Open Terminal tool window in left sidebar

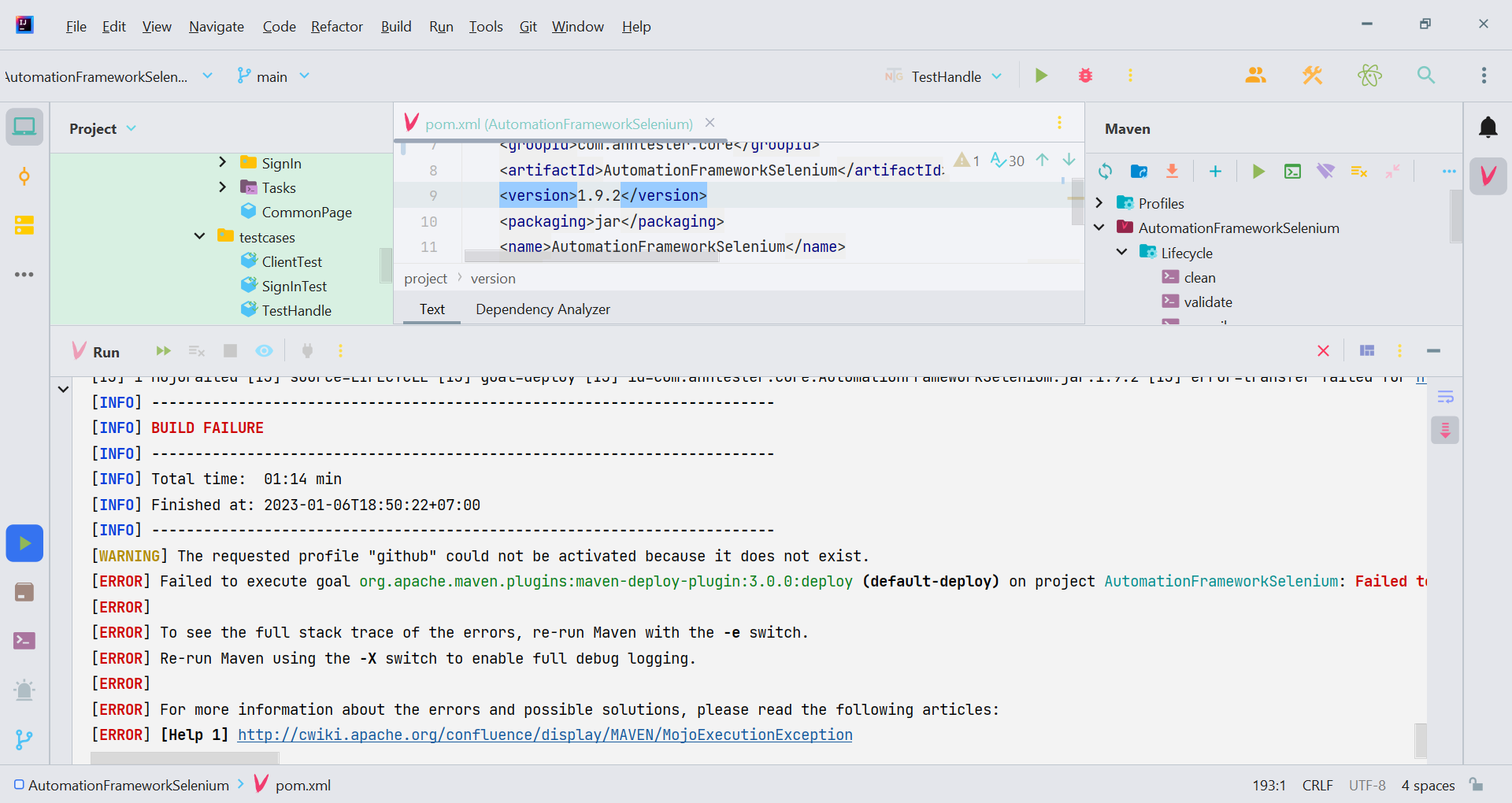(x=24, y=641)
